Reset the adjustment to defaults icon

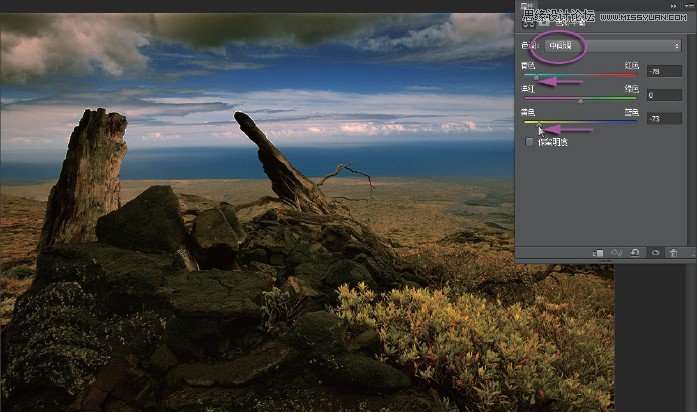[635, 252]
